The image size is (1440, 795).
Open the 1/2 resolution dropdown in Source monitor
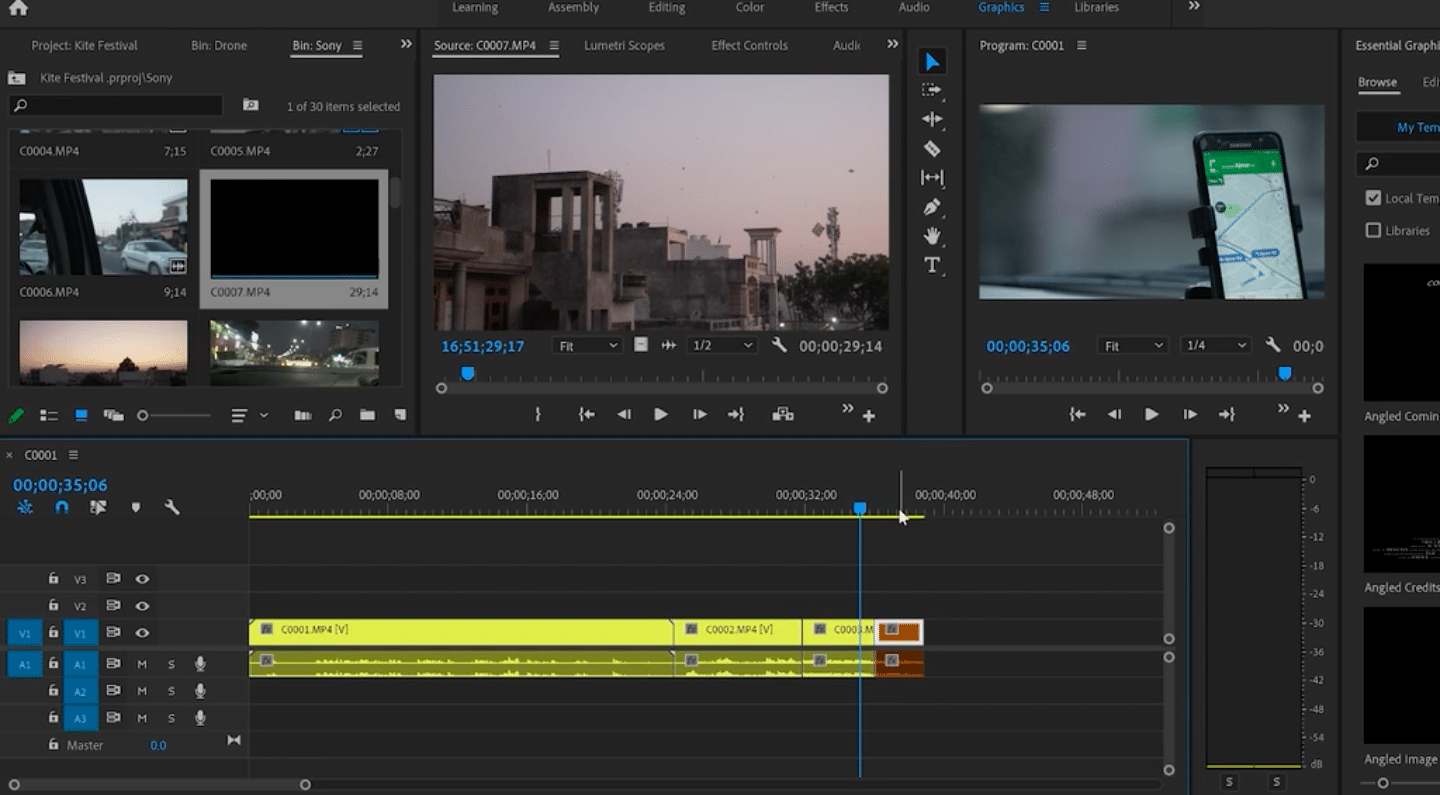coord(722,346)
